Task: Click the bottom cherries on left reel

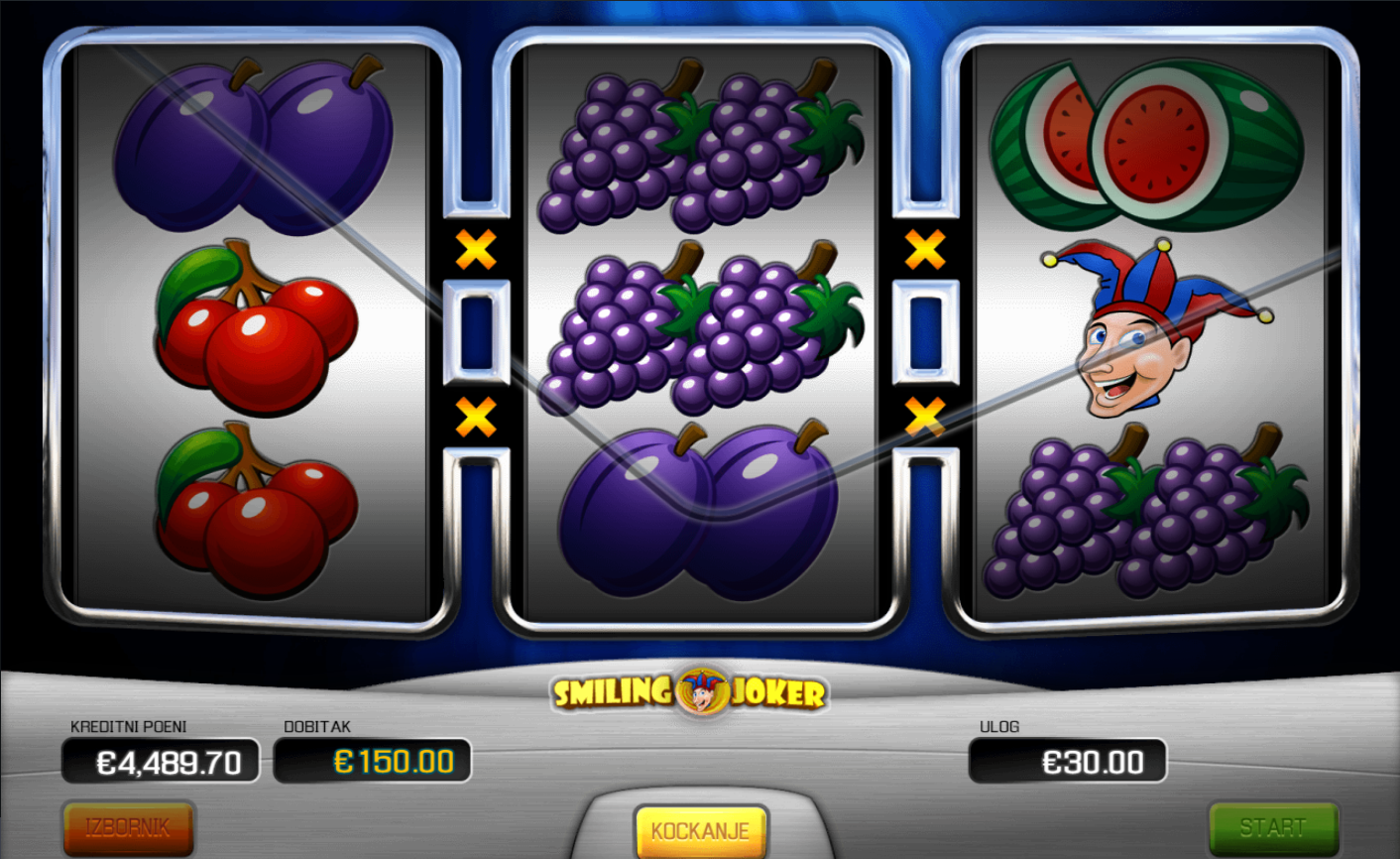Action: [x=256, y=510]
